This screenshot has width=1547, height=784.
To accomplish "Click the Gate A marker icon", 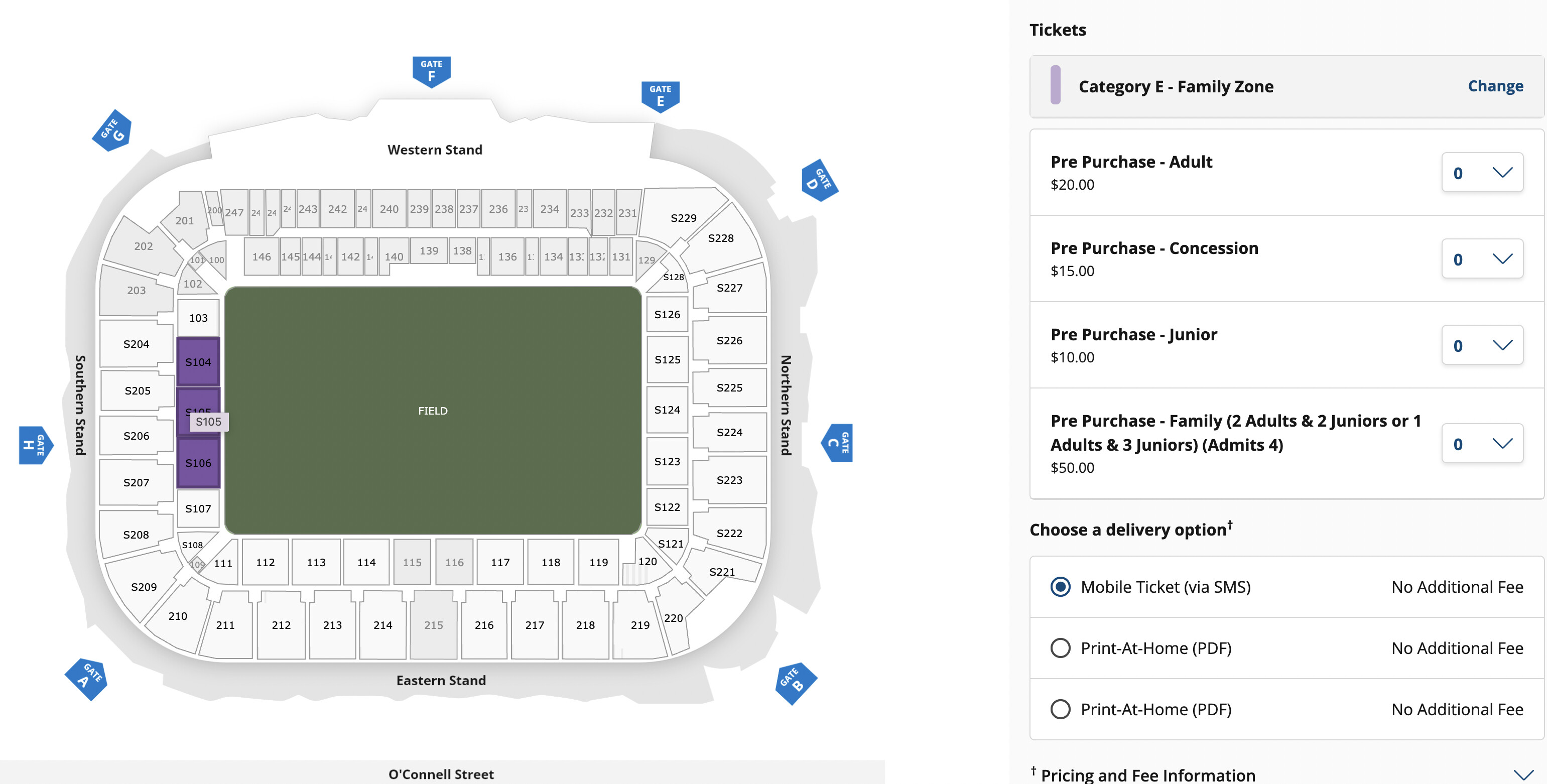I will tap(87, 679).
